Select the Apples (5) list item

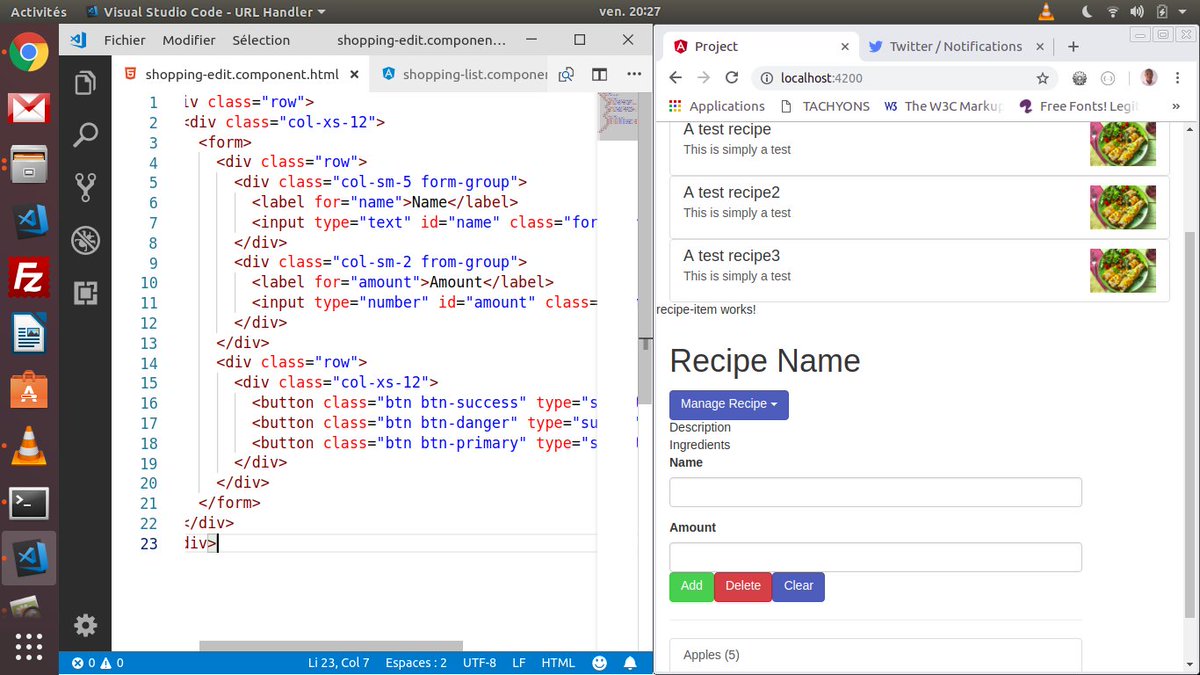pos(875,655)
